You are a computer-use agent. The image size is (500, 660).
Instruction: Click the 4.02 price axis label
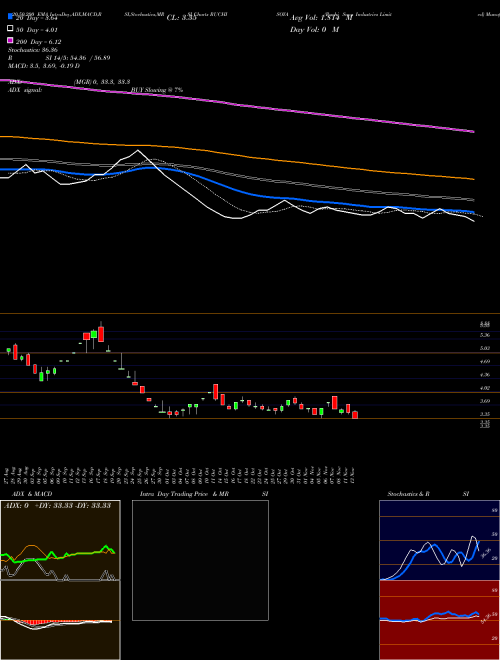(484, 388)
